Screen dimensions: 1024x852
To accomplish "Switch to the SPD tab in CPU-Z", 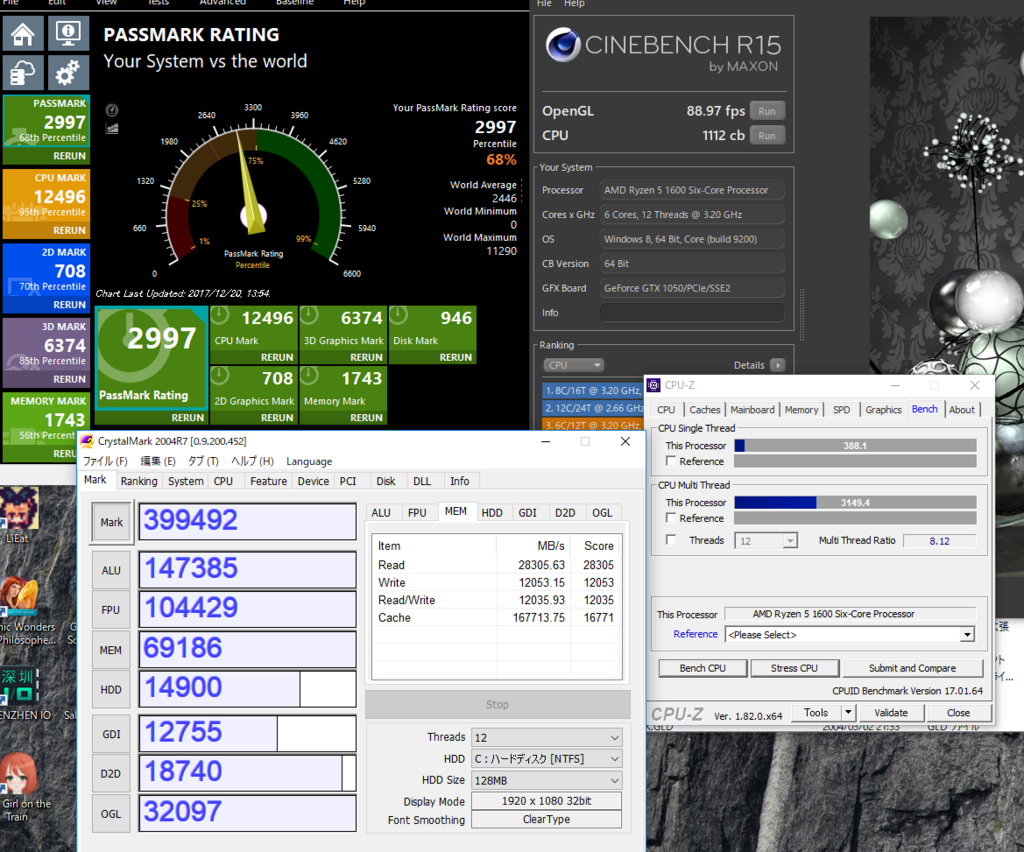I will [841, 409].
